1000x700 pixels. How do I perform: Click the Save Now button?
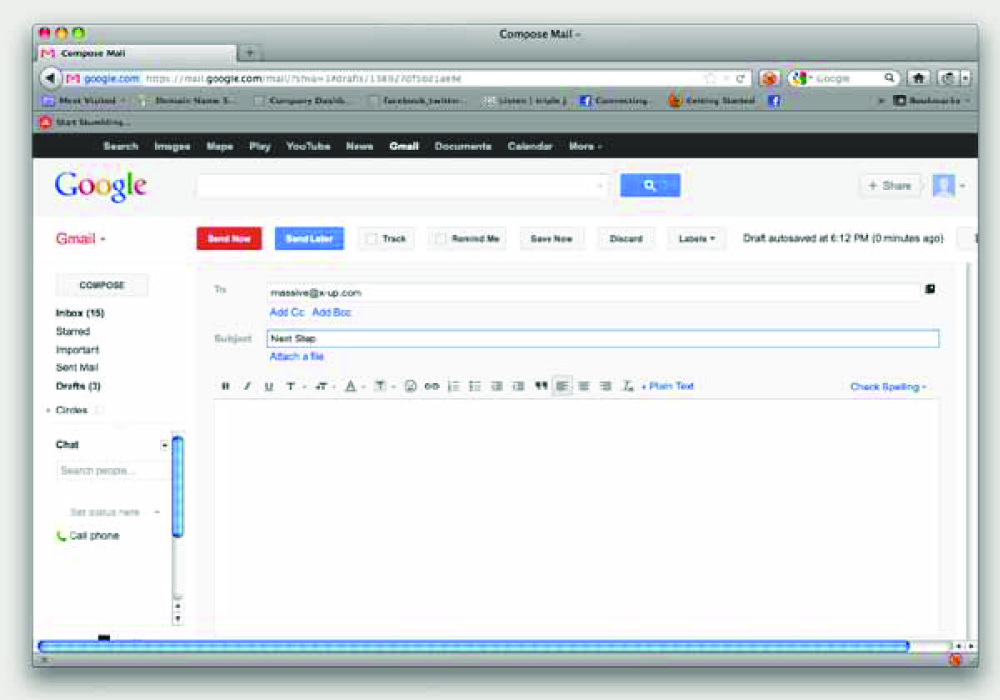(x=551, y=238)
